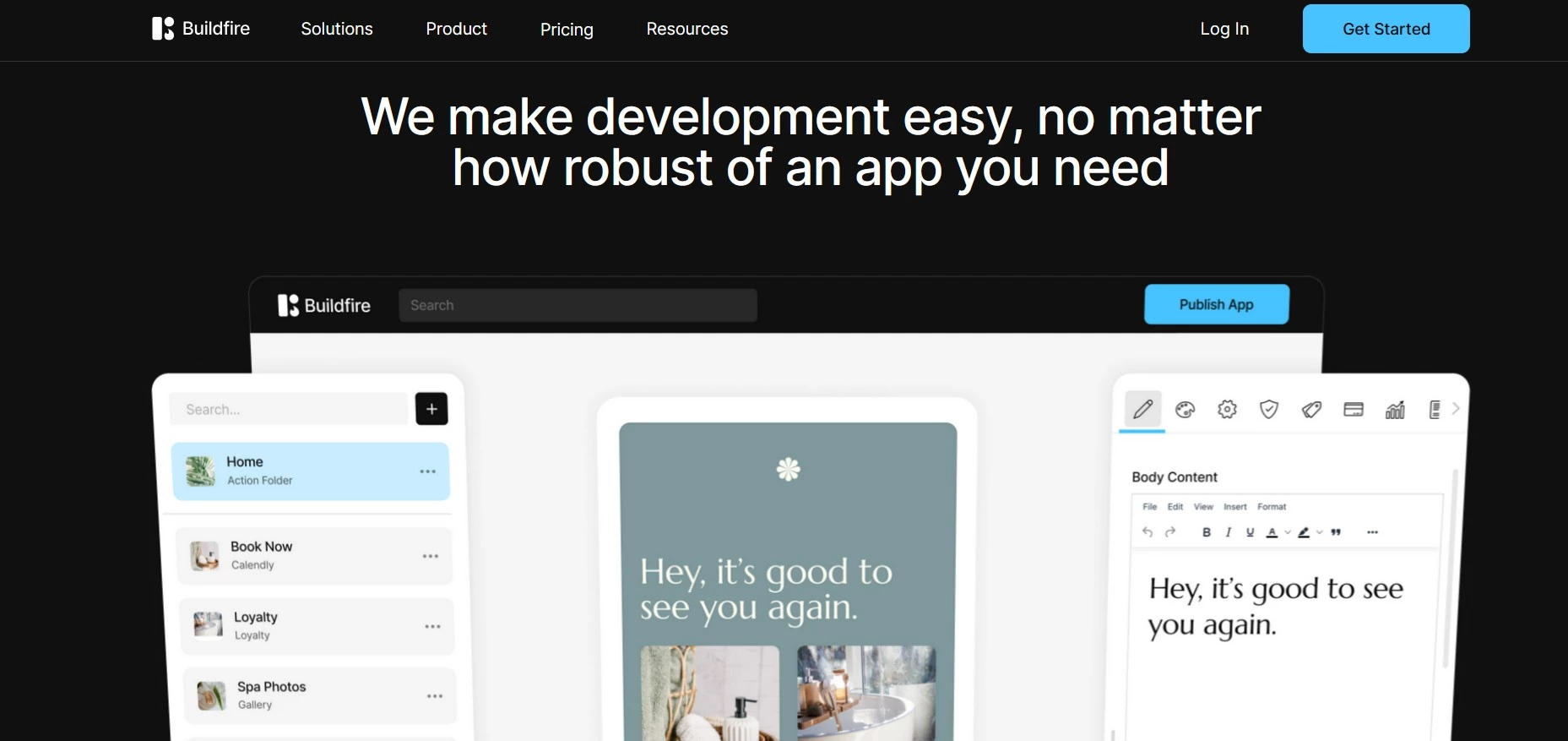Click the Log In link
The image size is (1568, 741).
pyautogui.click(x=1224, y=29)
